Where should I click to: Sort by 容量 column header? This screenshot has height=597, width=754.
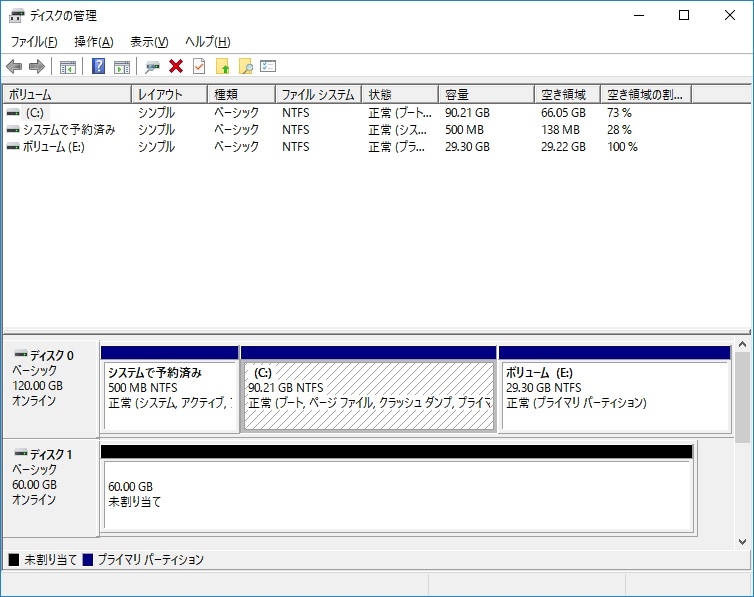pyautogui.click(x=487, y=94)
